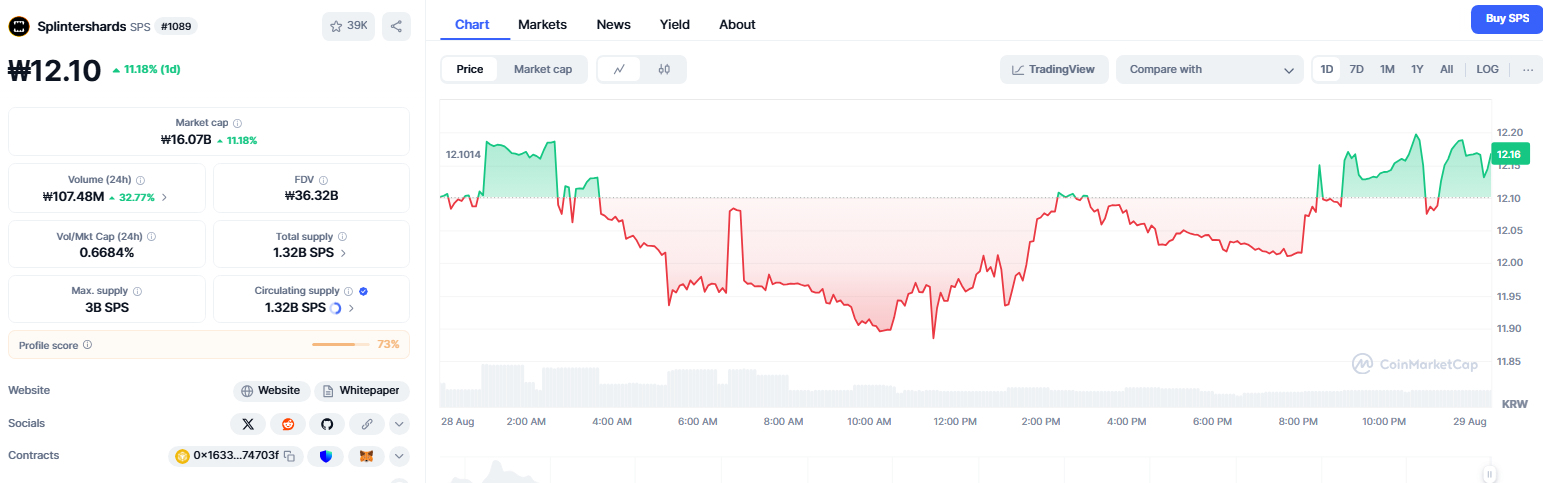Add SPS to watchlist via star button
This screenshot has width=1543, height=483.
click(x=348, y=27)
